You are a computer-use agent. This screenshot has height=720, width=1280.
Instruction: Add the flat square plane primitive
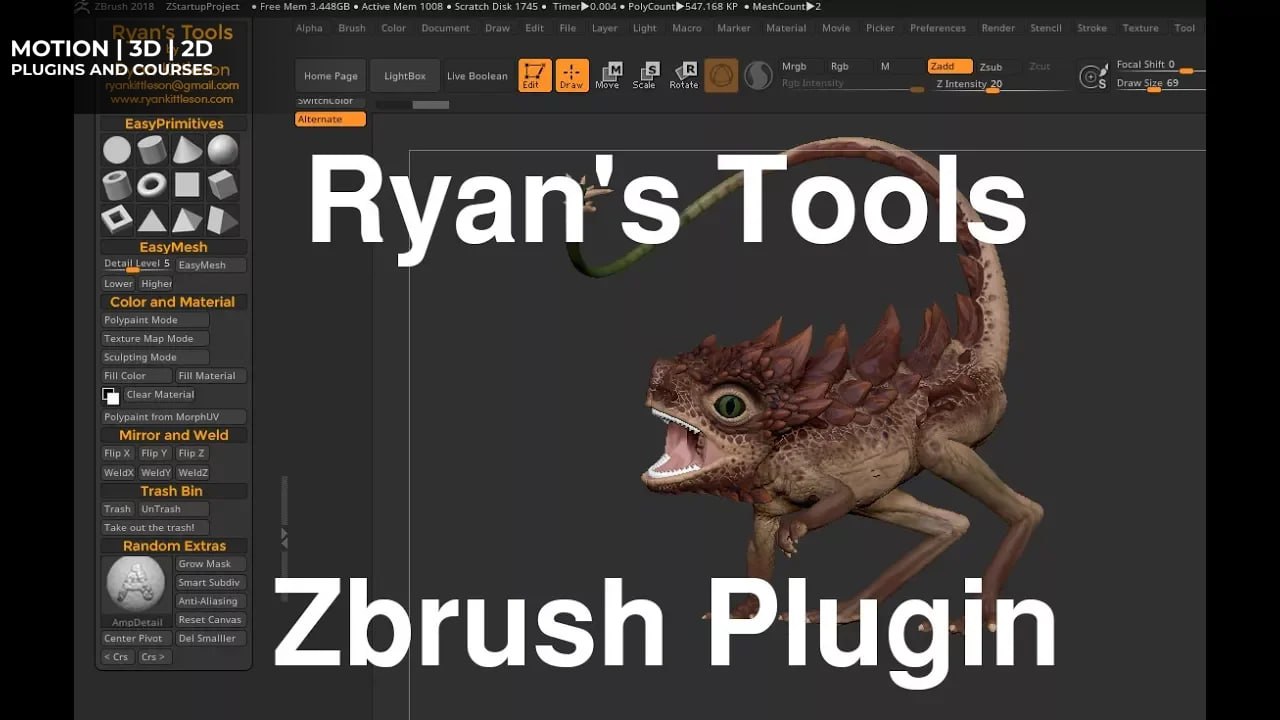coord(187,185)
